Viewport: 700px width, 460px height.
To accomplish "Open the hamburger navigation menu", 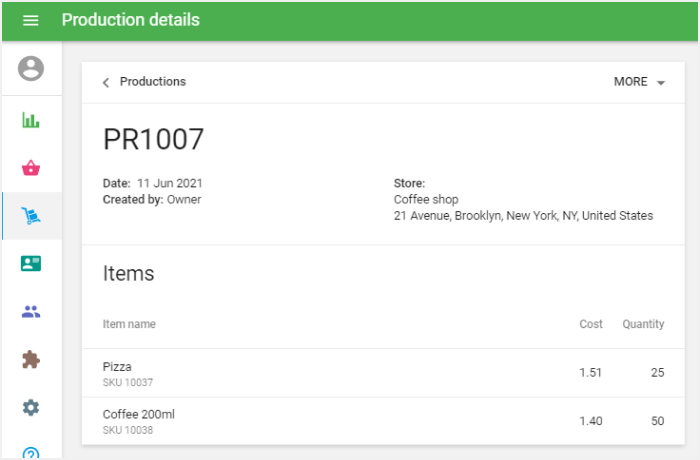I will click(x=31, y=20).
